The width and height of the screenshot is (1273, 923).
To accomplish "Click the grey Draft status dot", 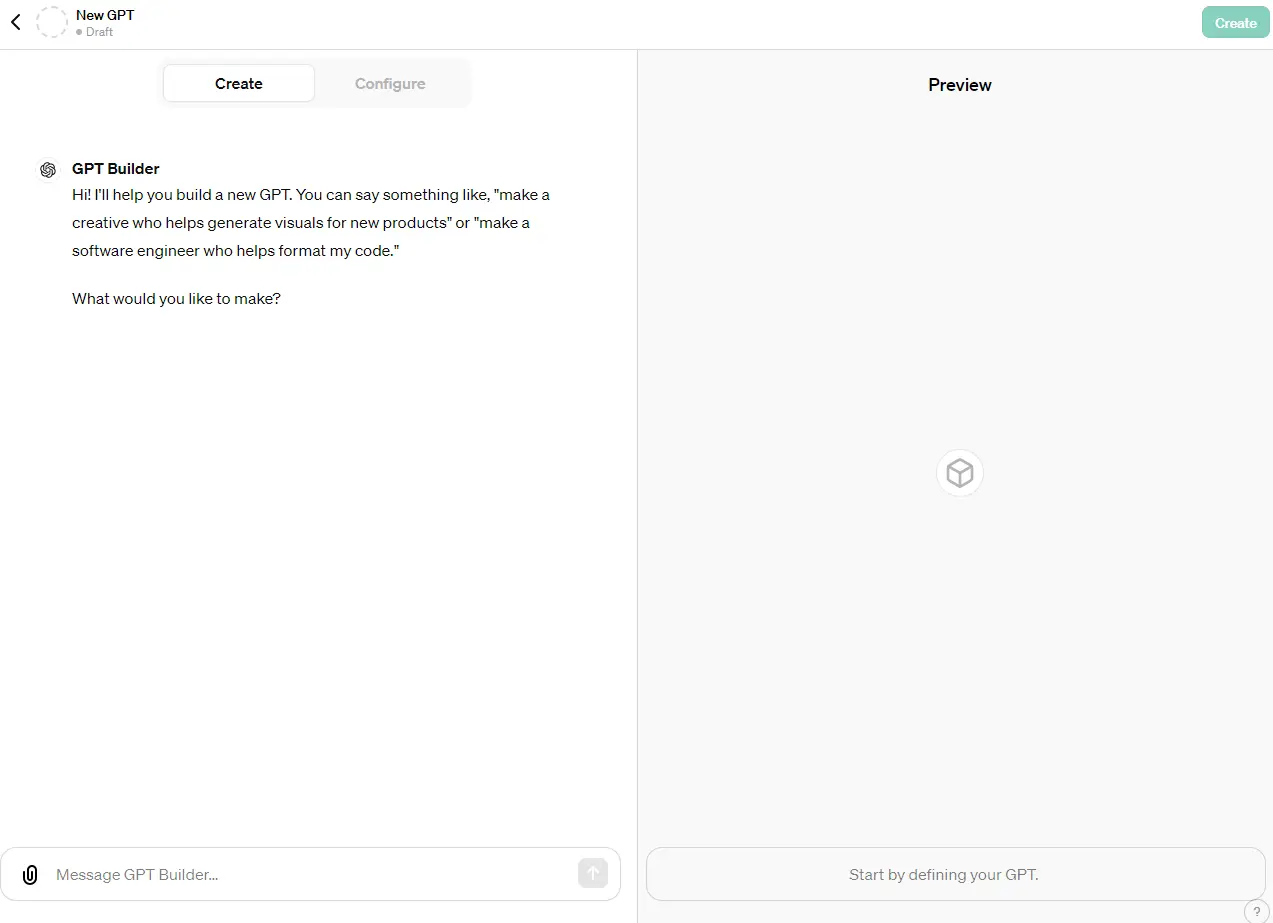I will [x=79, y=32].
